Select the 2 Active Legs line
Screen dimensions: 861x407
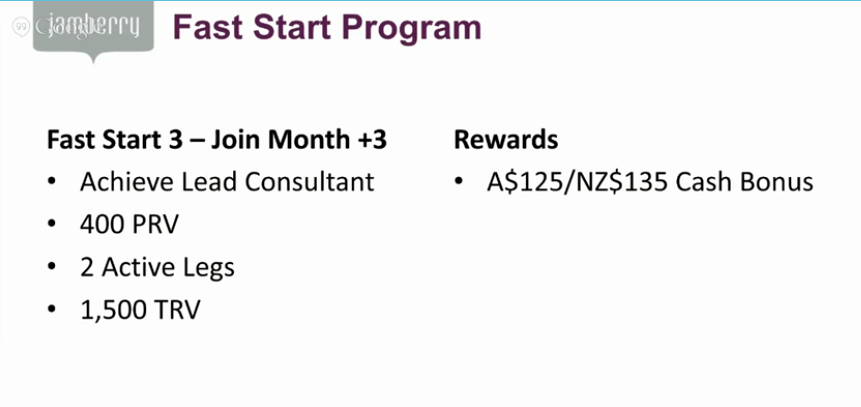[x=157, y=267]
